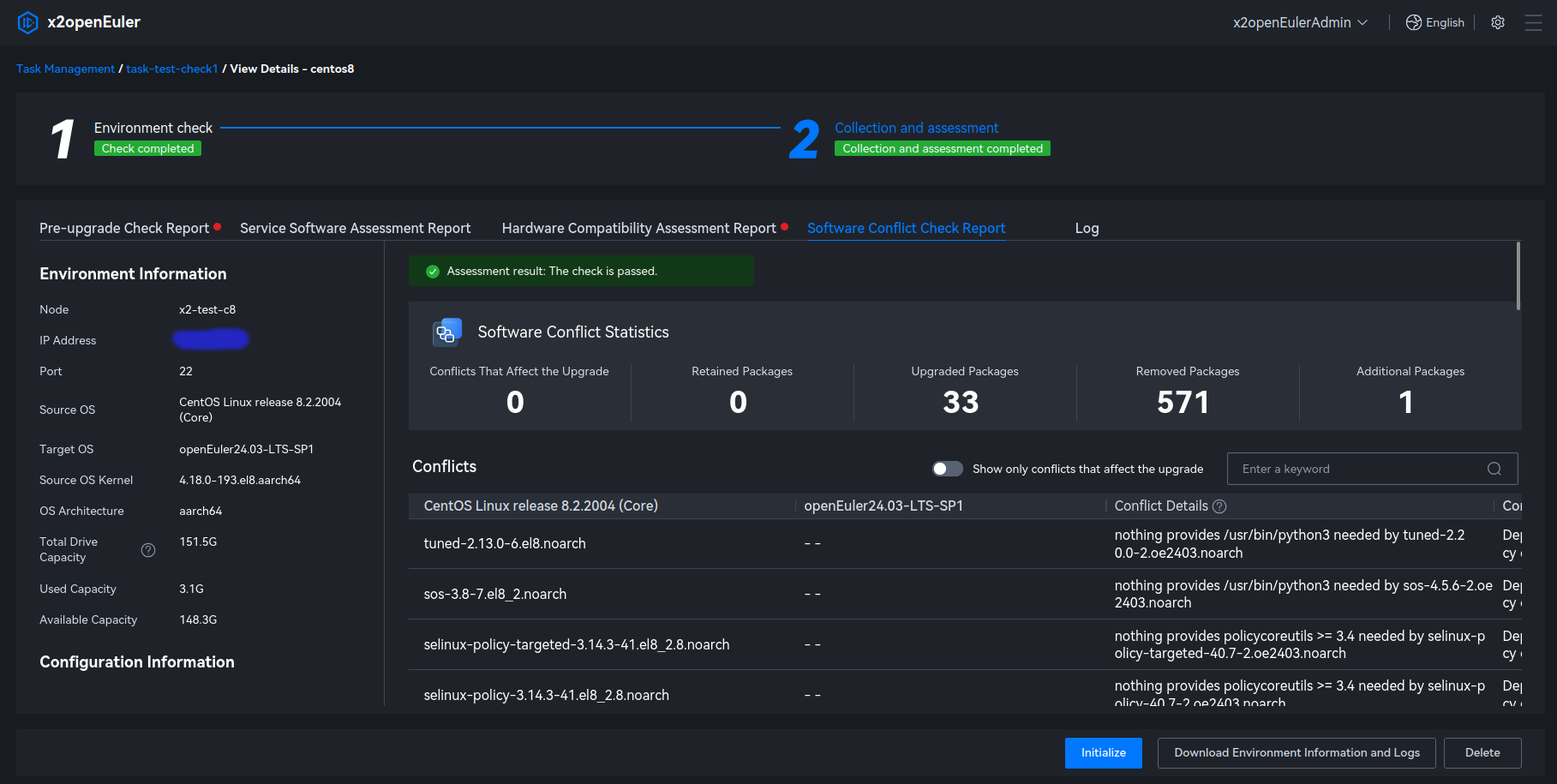1557x784 pixels.
Task: Go to Task Management breadcrumb link
Action: tap(65, 69)
